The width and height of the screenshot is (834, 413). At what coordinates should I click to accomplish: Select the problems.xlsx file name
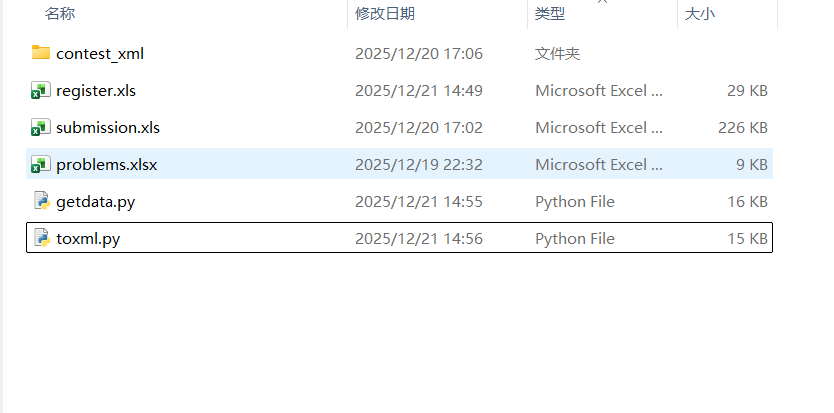click(x=107, y=164)
